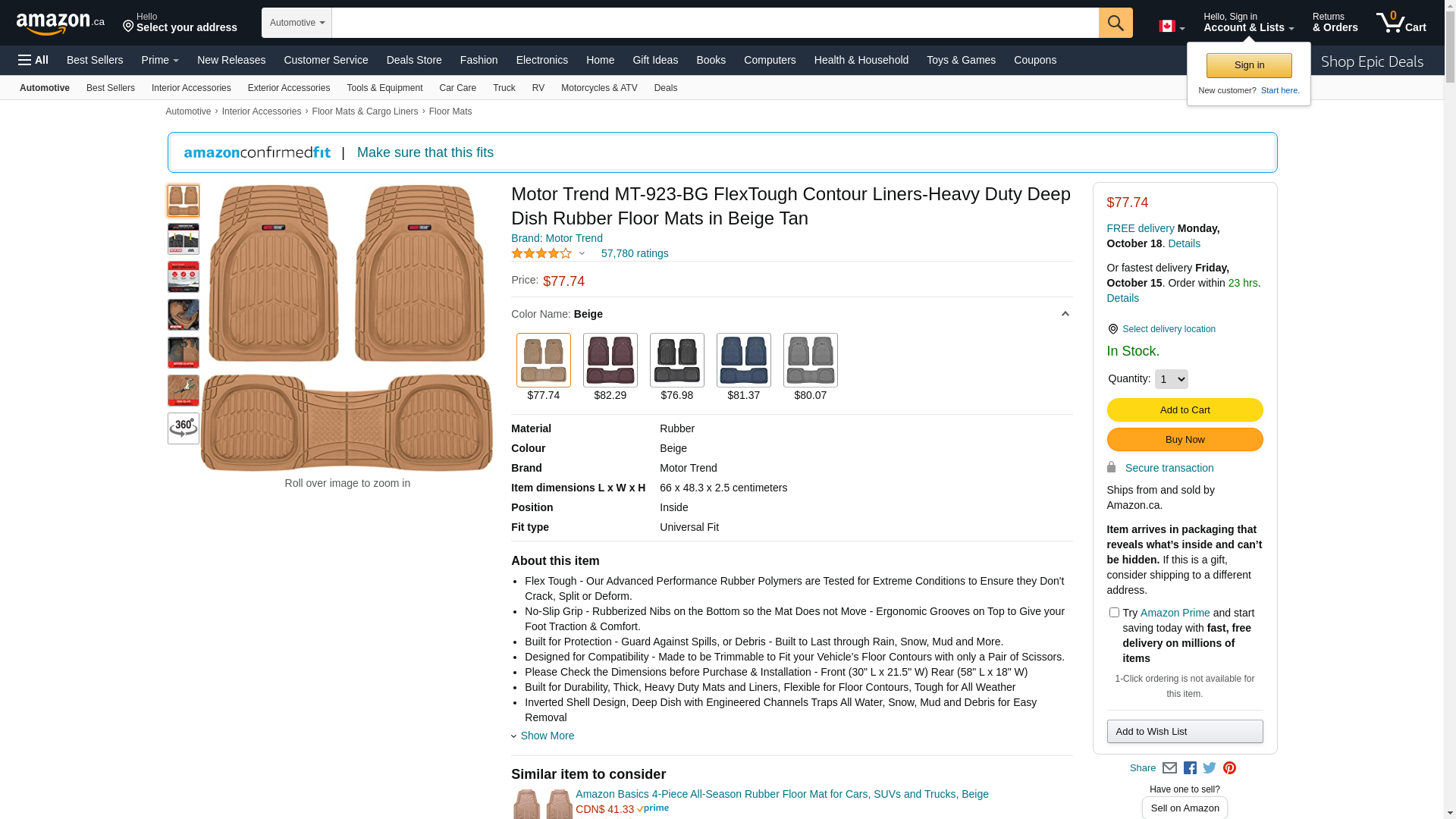The width and height of the screenshot is (1456, 819).
Task: Click the Amazon.ca logo
Action: click(60, 24)
